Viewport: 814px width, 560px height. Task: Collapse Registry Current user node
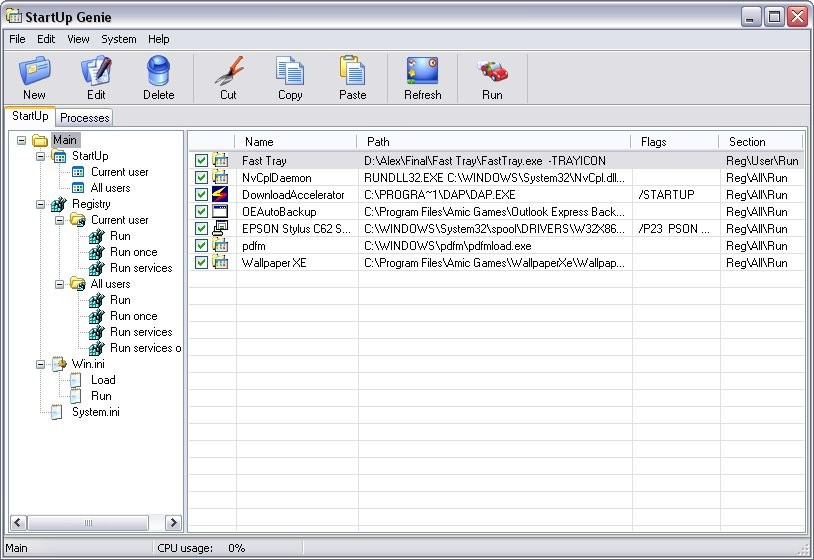pyautogui.click(x=60, y=220)
